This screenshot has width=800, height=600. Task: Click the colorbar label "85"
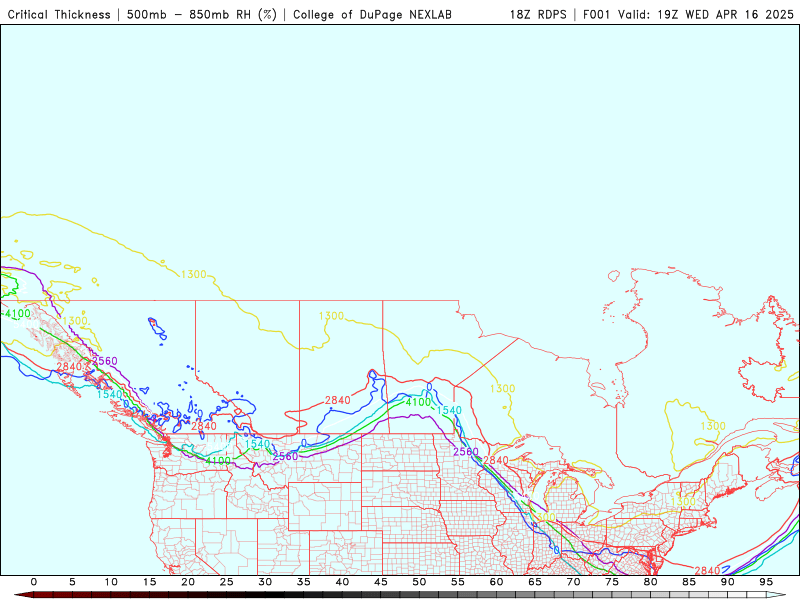(689, 582)
